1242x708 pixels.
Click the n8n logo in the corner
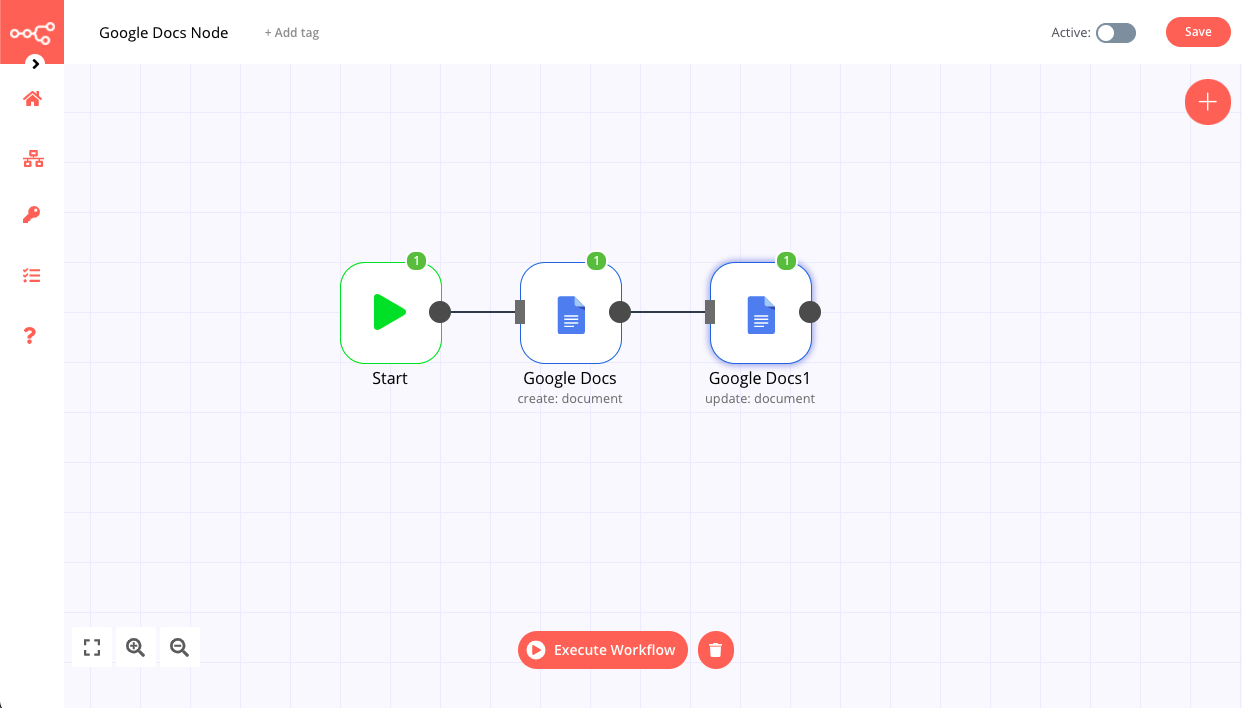[31, 28]
